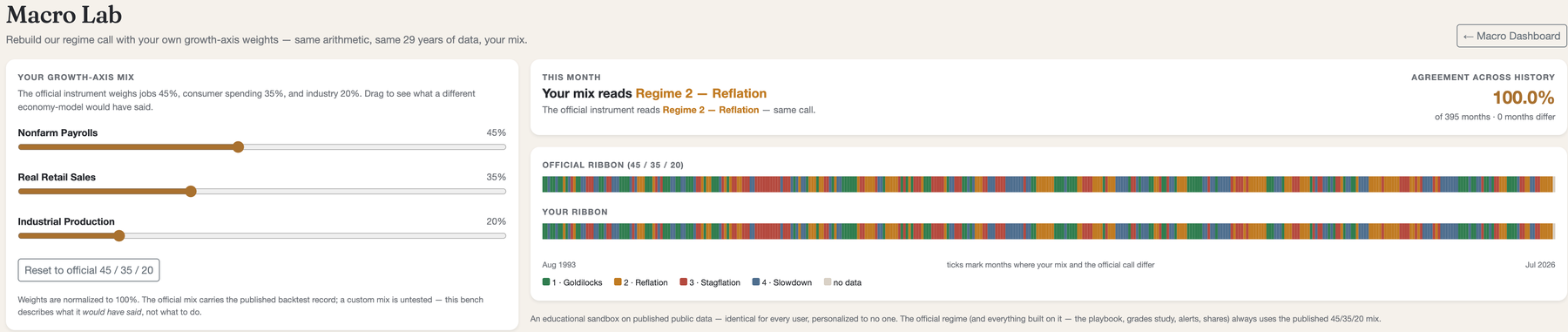The width and height of the screenshot is (1568, 332).
Task: Click the Real Retail Sales 35% value
Action: click(x=496, y=177)
